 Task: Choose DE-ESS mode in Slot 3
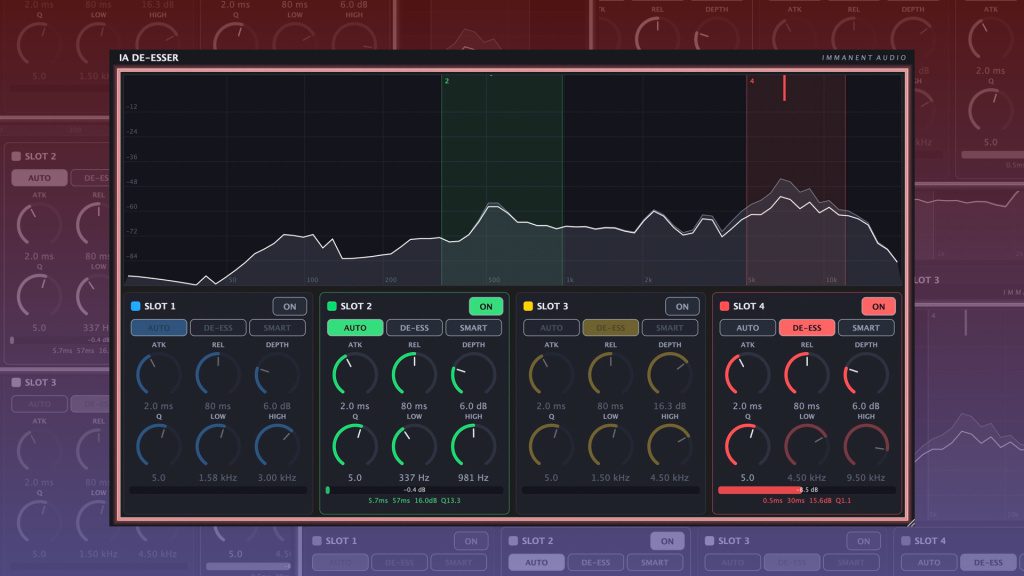click(611, 328)
